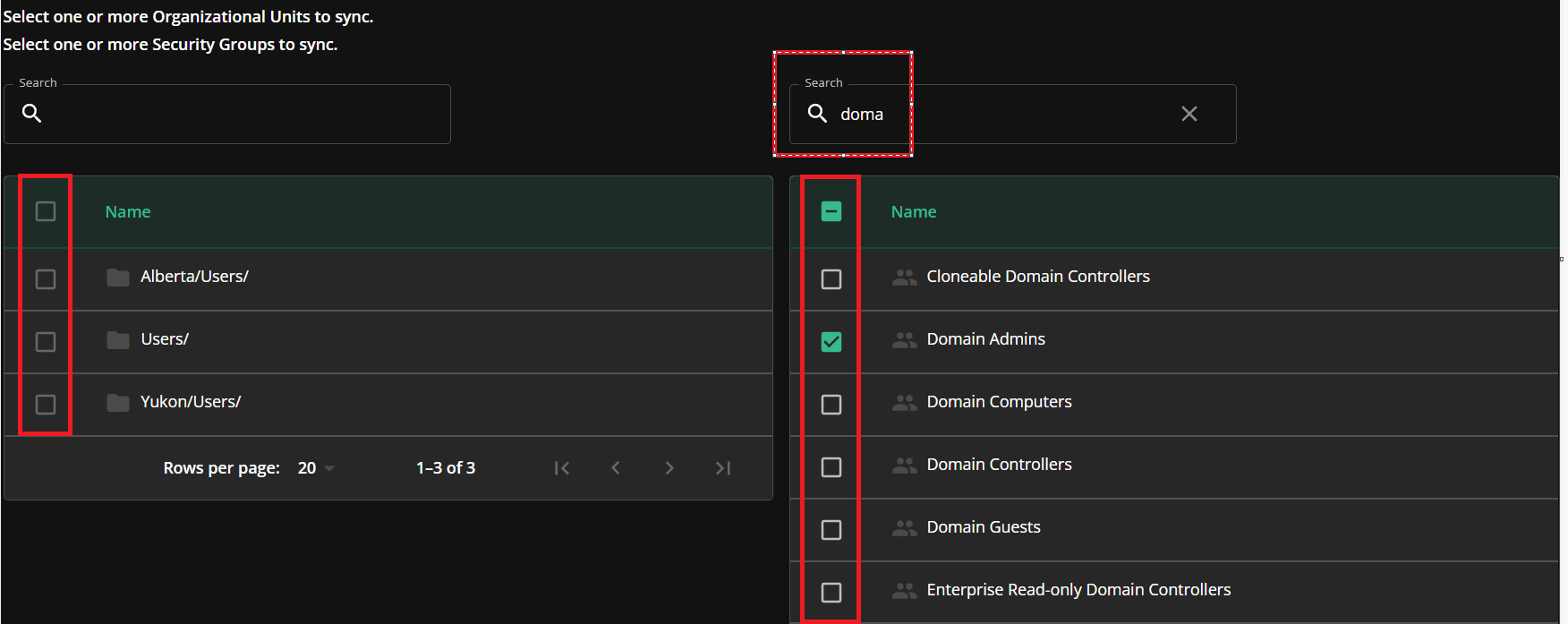The width and height of the screenshot is (1568, 624).
Task: Select all Organizational Units header checkbox
Action: (x=46, y=211)
